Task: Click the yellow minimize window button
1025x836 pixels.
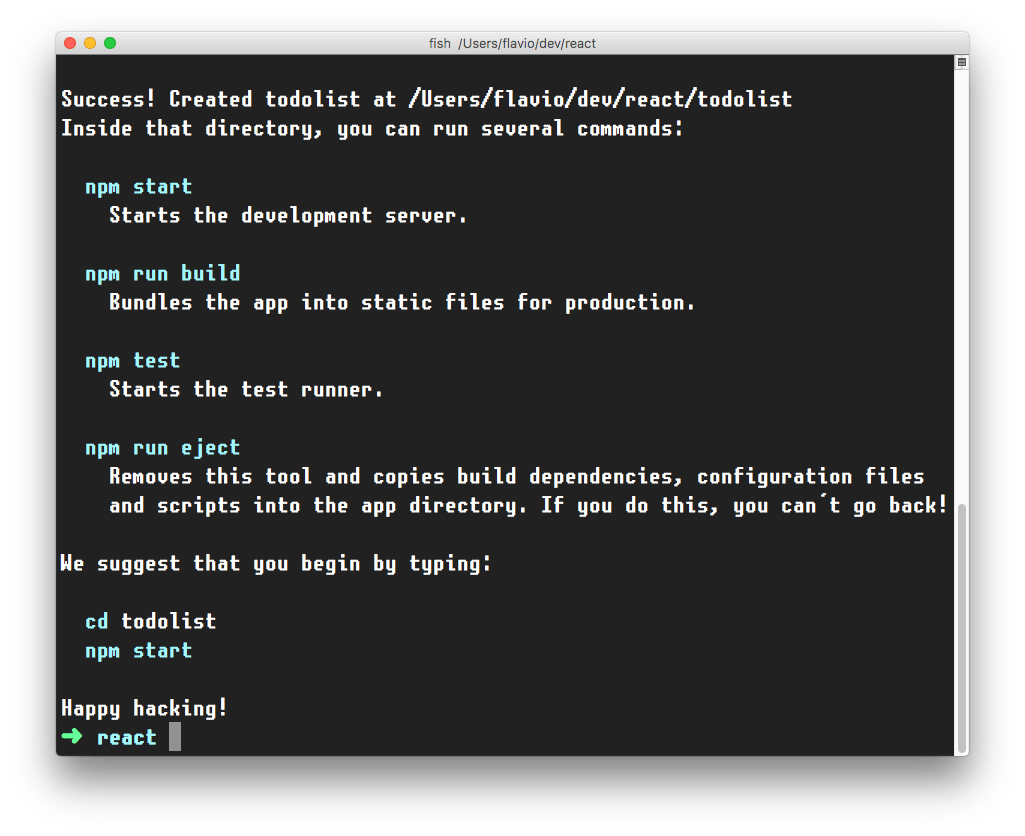Action: coord(90,43)
